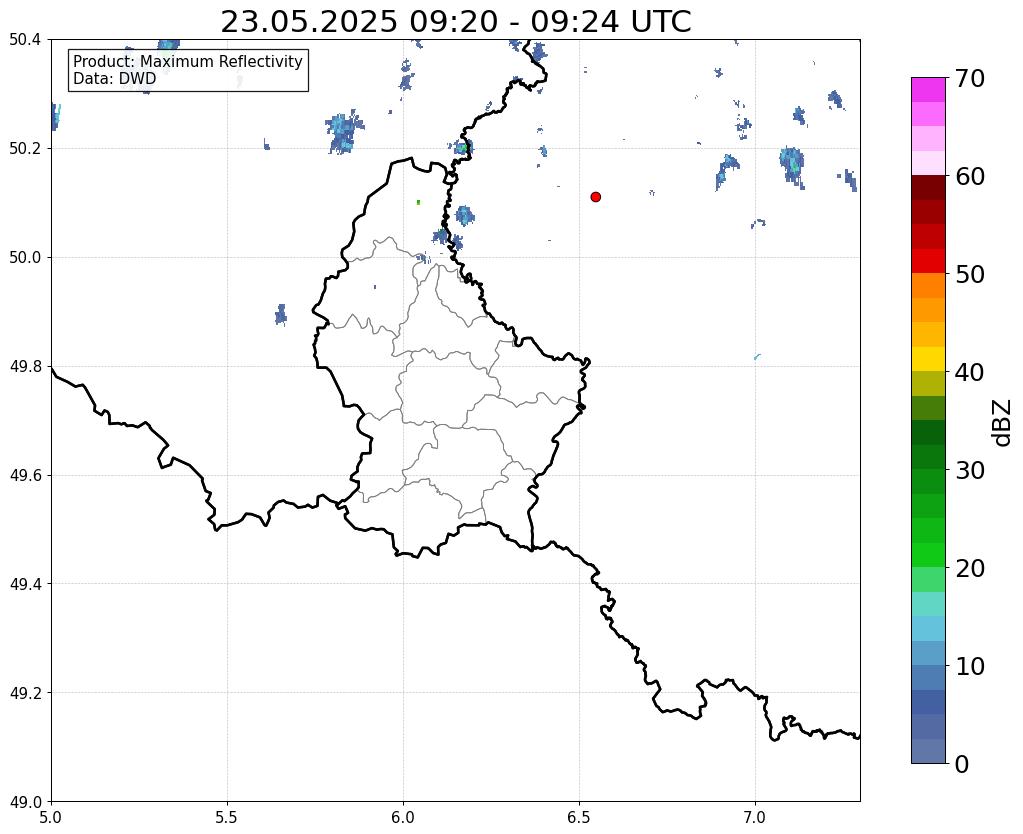Click the latitude tick label 50.4
This screenshot has width=1023, height=834.
pyautogui.click(x=25, y=40)
